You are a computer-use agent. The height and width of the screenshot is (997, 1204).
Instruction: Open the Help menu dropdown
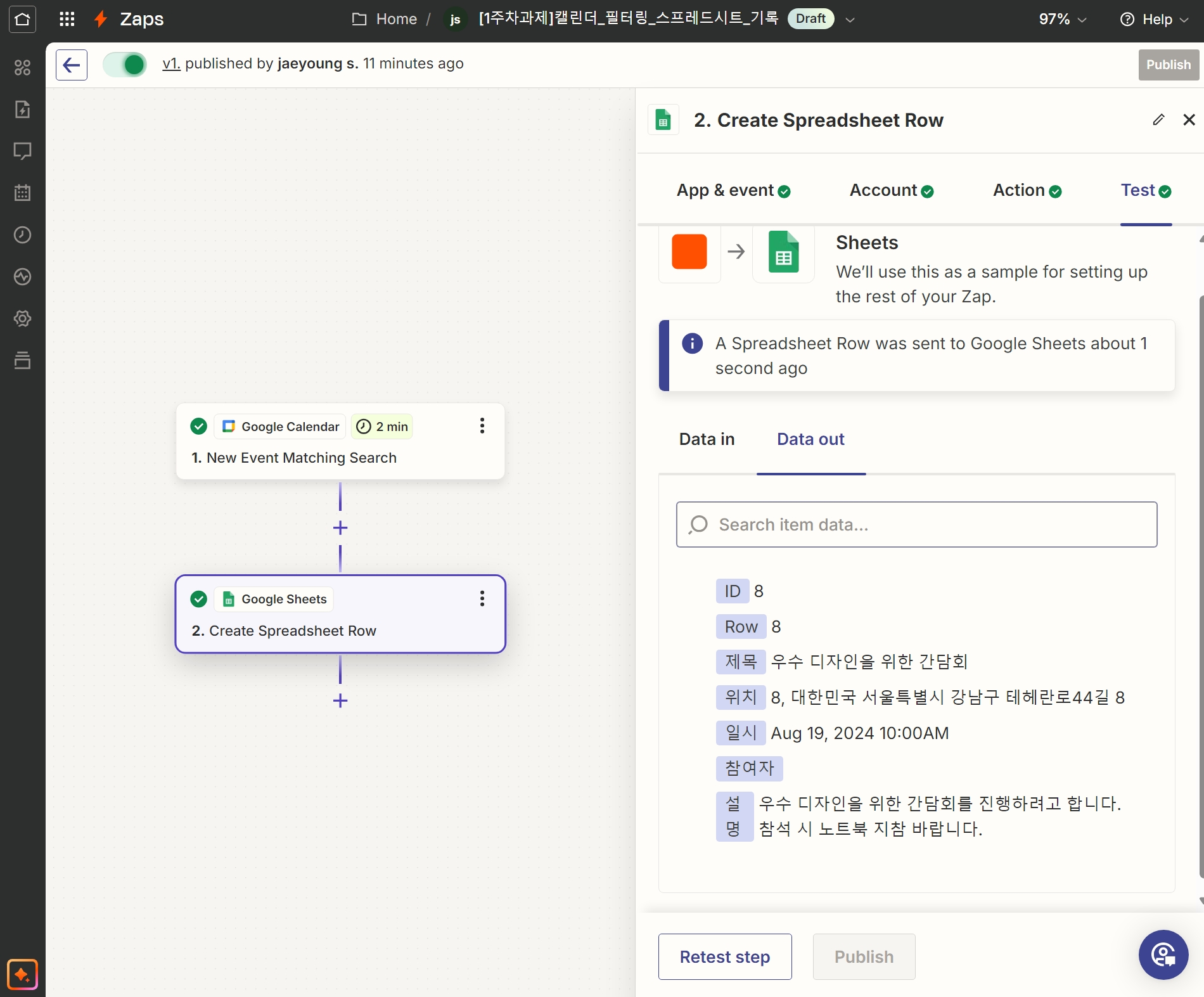[x=1155, y=19]
